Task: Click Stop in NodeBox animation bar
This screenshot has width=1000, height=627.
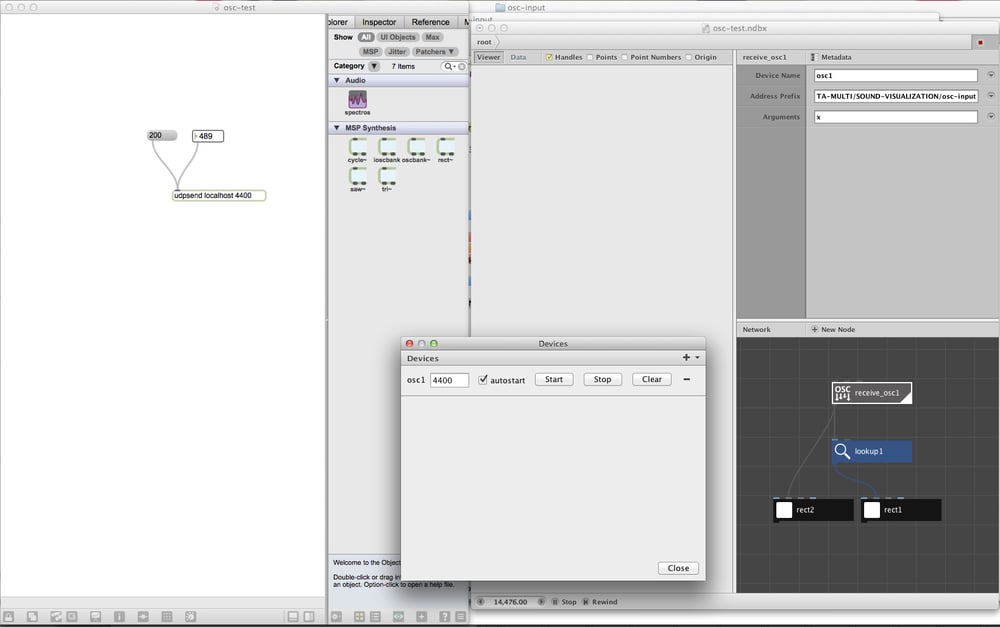Action: 564,602
